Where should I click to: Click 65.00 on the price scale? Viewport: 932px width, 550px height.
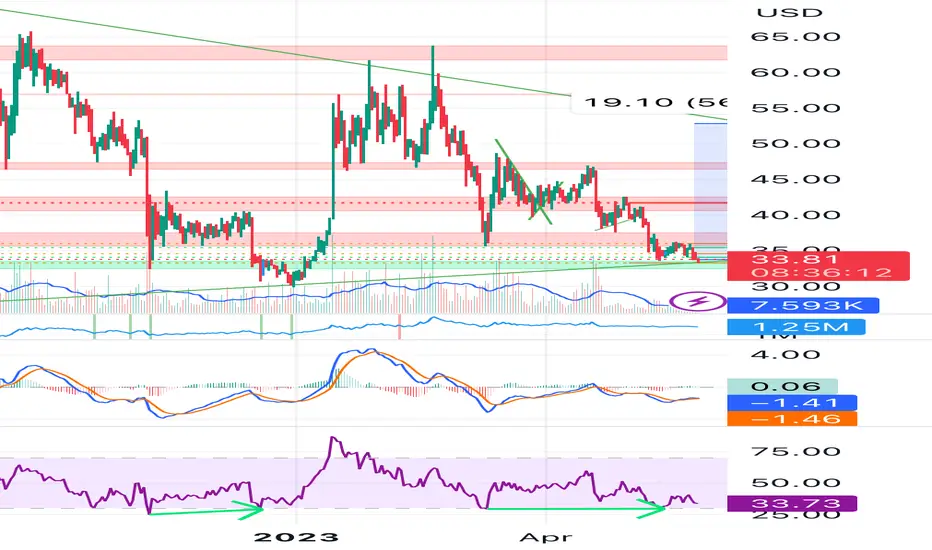click(x=795, y=37)
